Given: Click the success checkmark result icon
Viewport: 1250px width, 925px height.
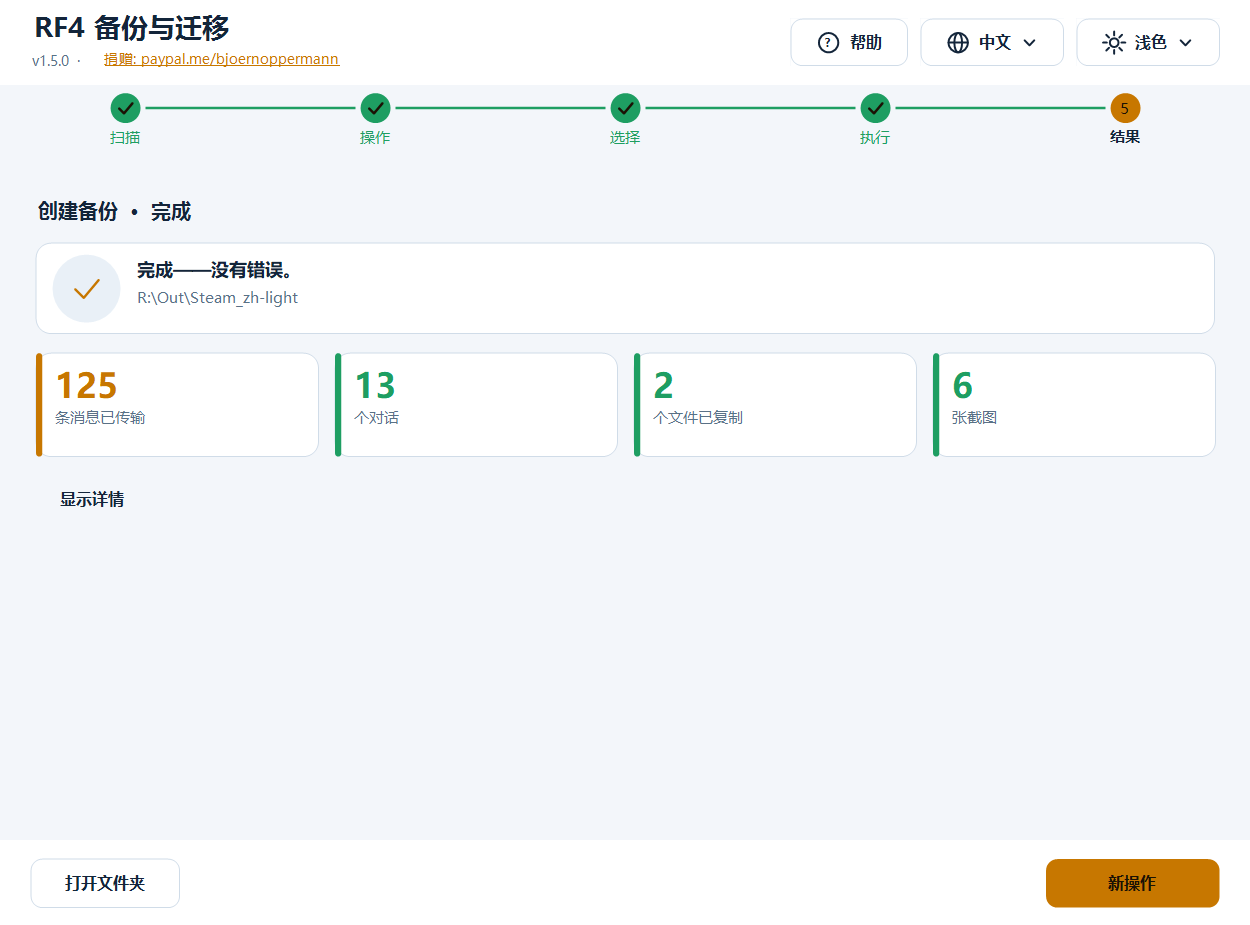Looking at the screenshot, I should click(87, 289).
